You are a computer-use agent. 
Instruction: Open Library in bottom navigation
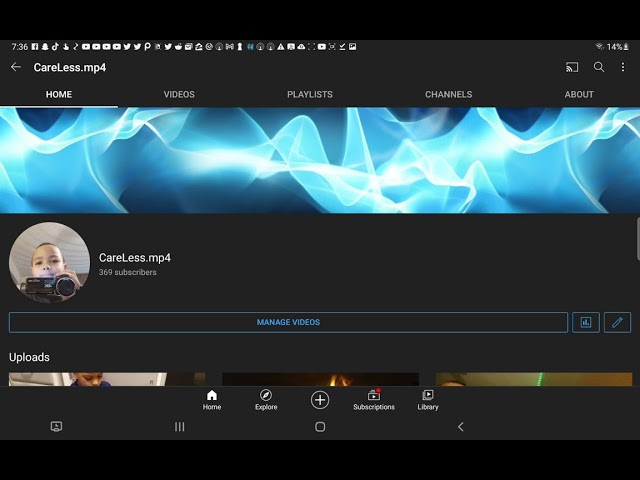point(428,400)
